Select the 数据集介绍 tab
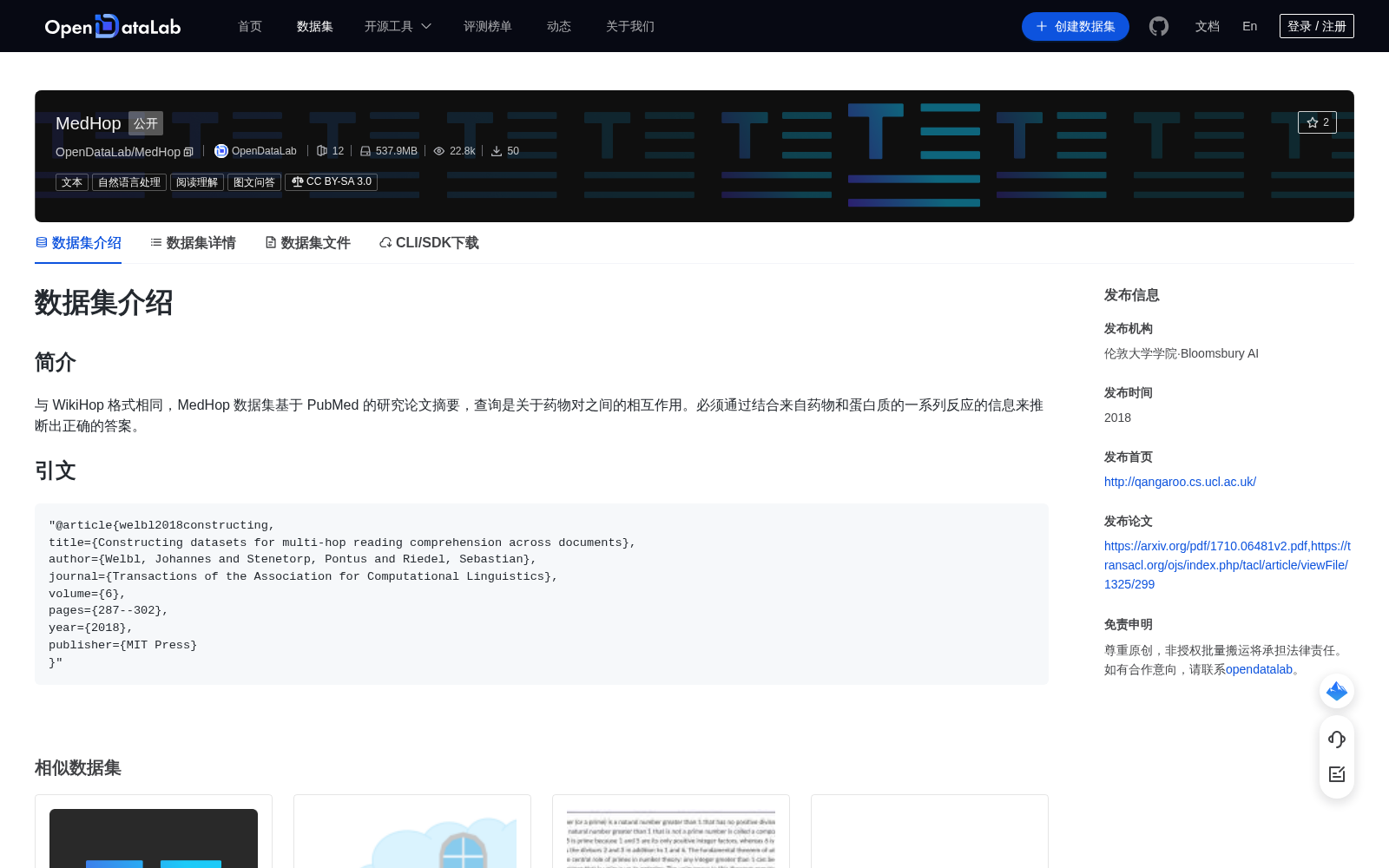 coord(78,243)
